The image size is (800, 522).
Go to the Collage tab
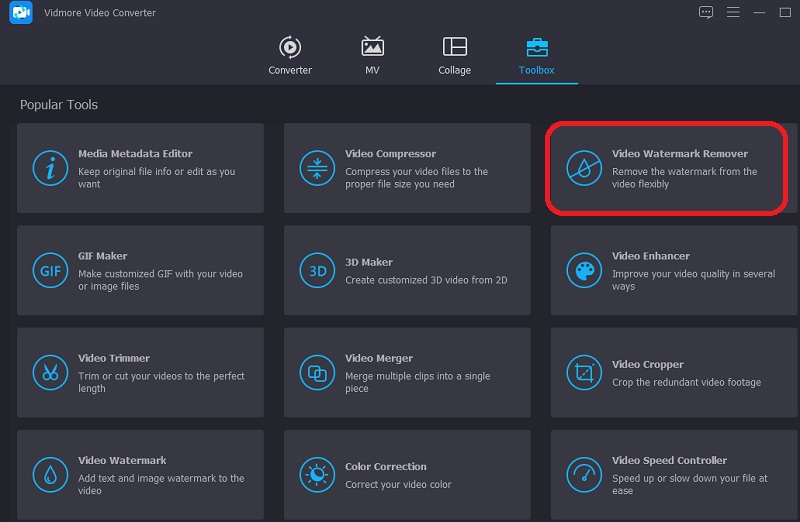tap(454, 55)
